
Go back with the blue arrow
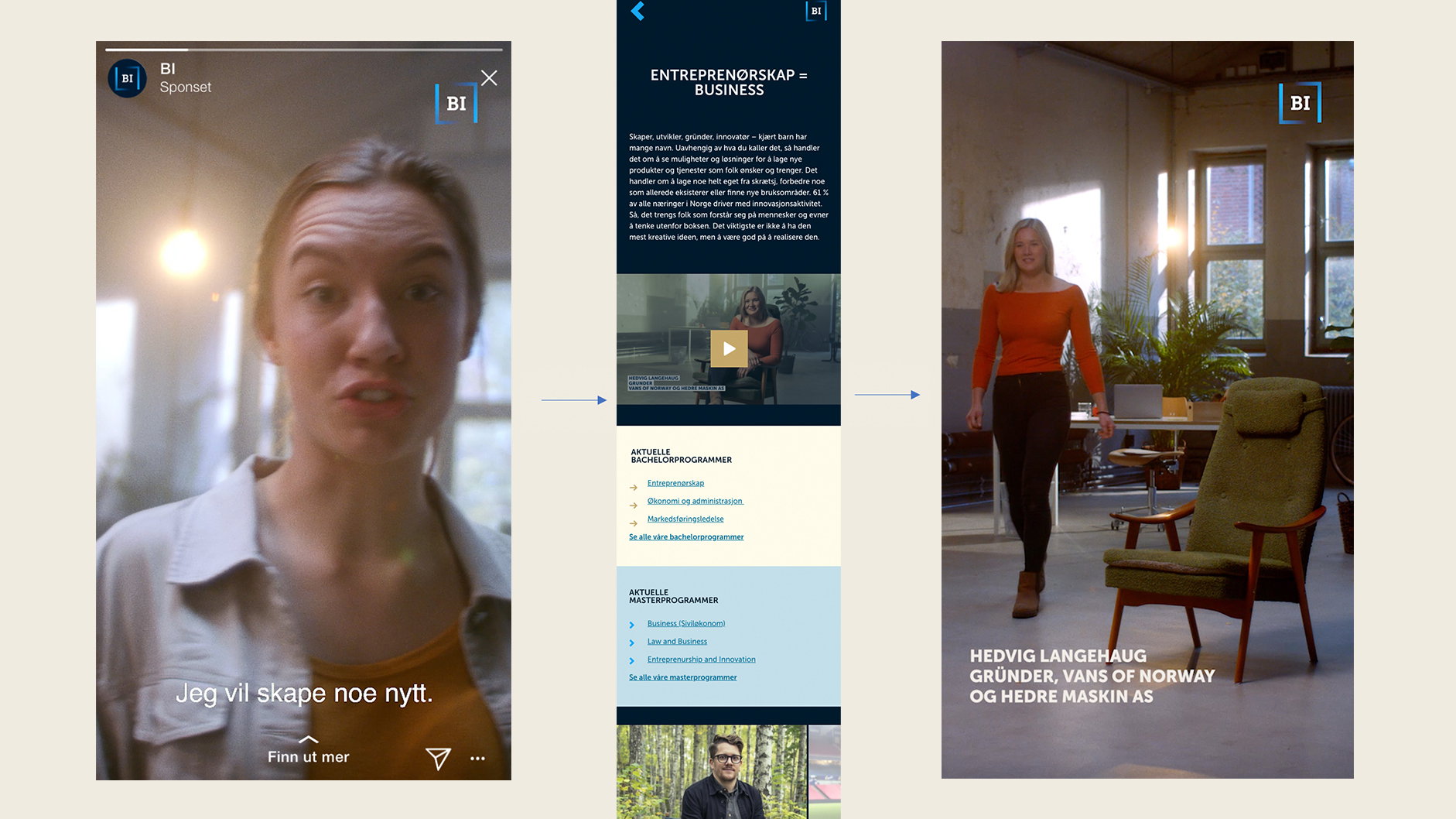(637, 11)
